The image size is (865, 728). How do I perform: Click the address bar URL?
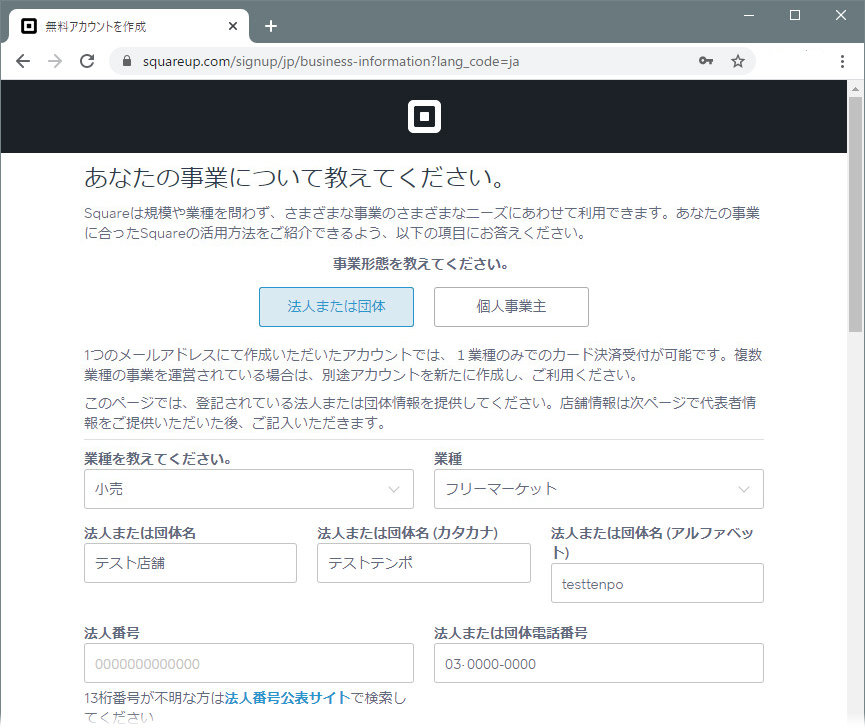pyautogui.click(x=400, y=61)
